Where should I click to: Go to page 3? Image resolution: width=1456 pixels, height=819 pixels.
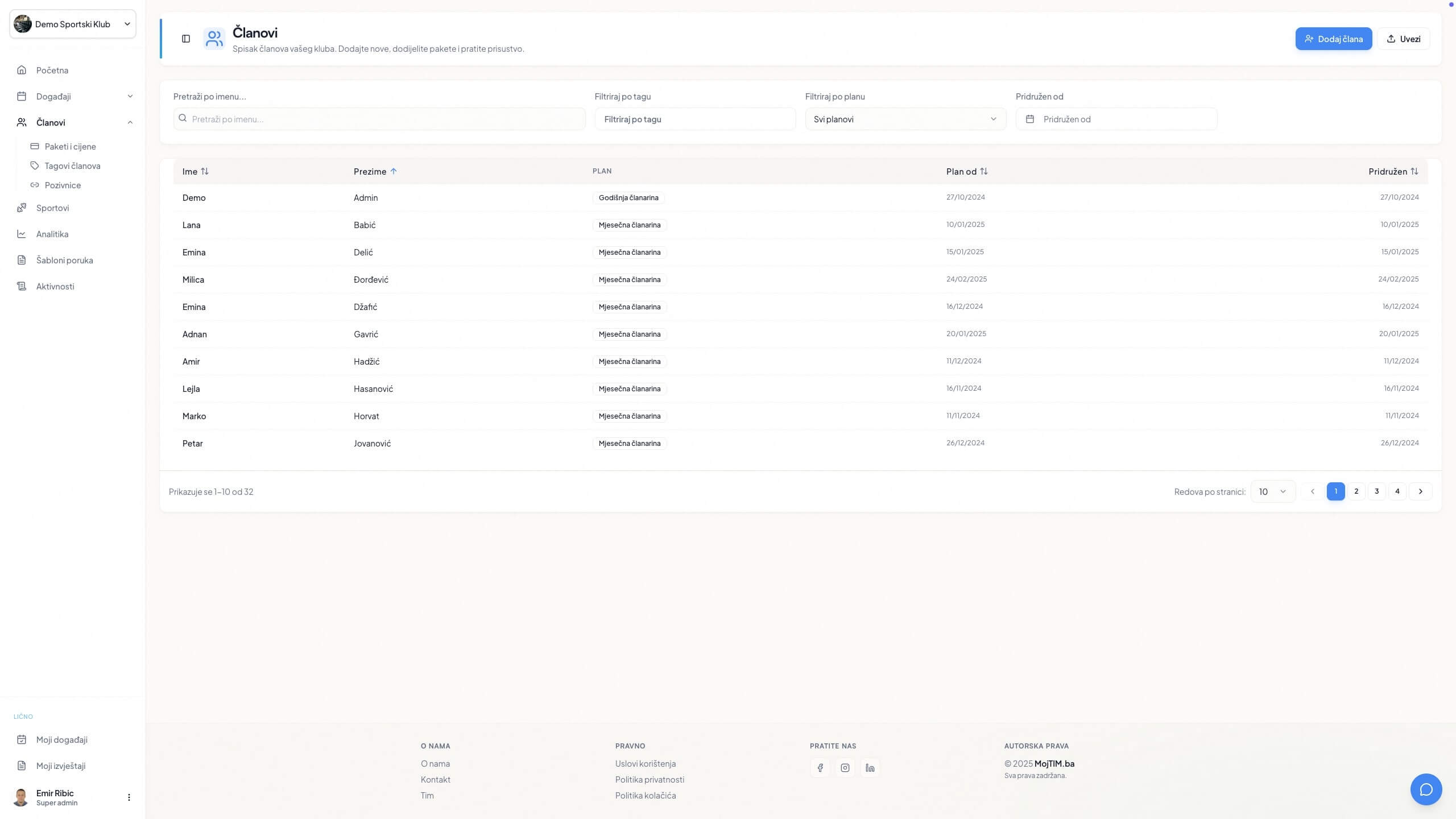coord(1376,491)
